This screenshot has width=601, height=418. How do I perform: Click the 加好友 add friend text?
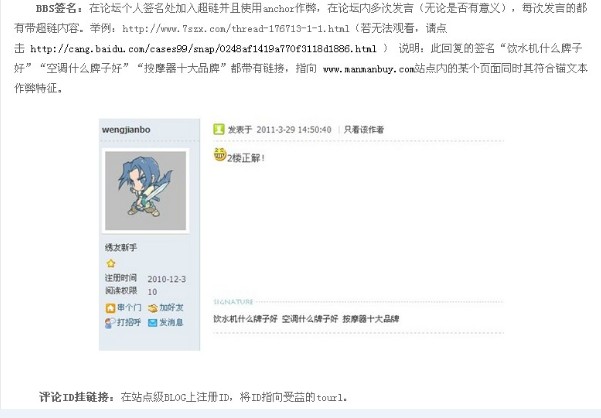(171, 307)
